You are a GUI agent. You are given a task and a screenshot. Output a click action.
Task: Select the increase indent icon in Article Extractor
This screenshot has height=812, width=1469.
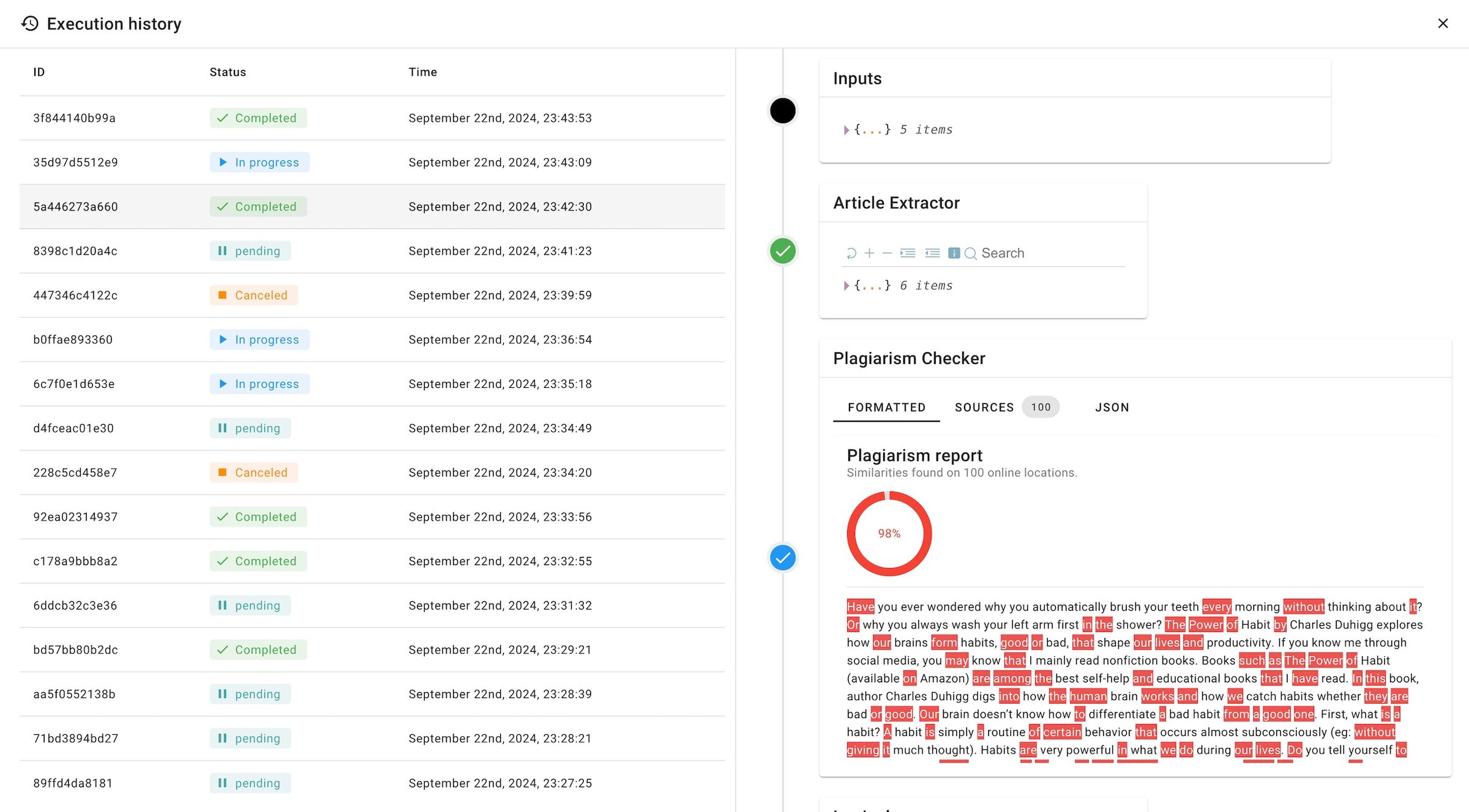coord(908,252)
